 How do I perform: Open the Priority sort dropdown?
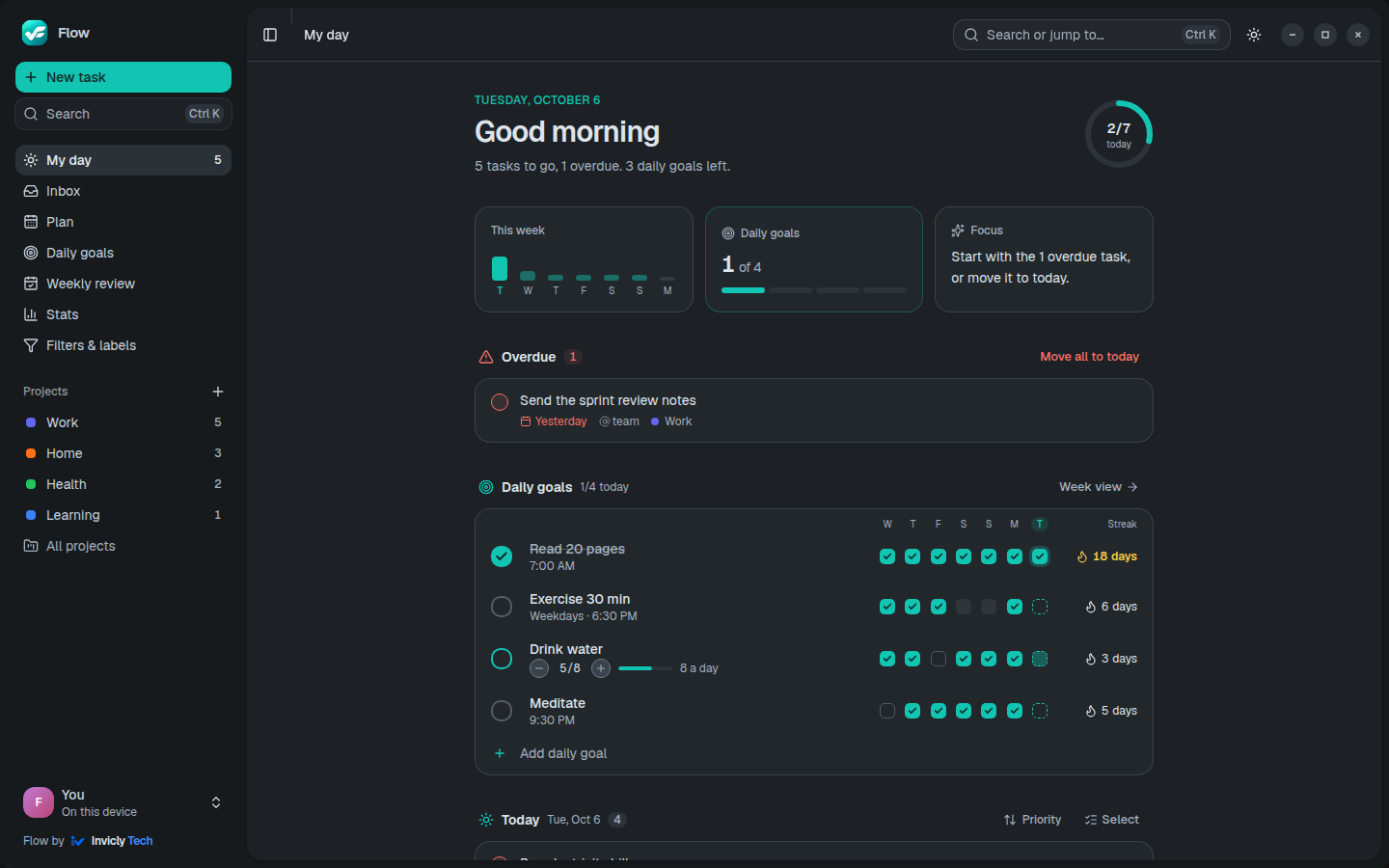(x=1032, y=820)
